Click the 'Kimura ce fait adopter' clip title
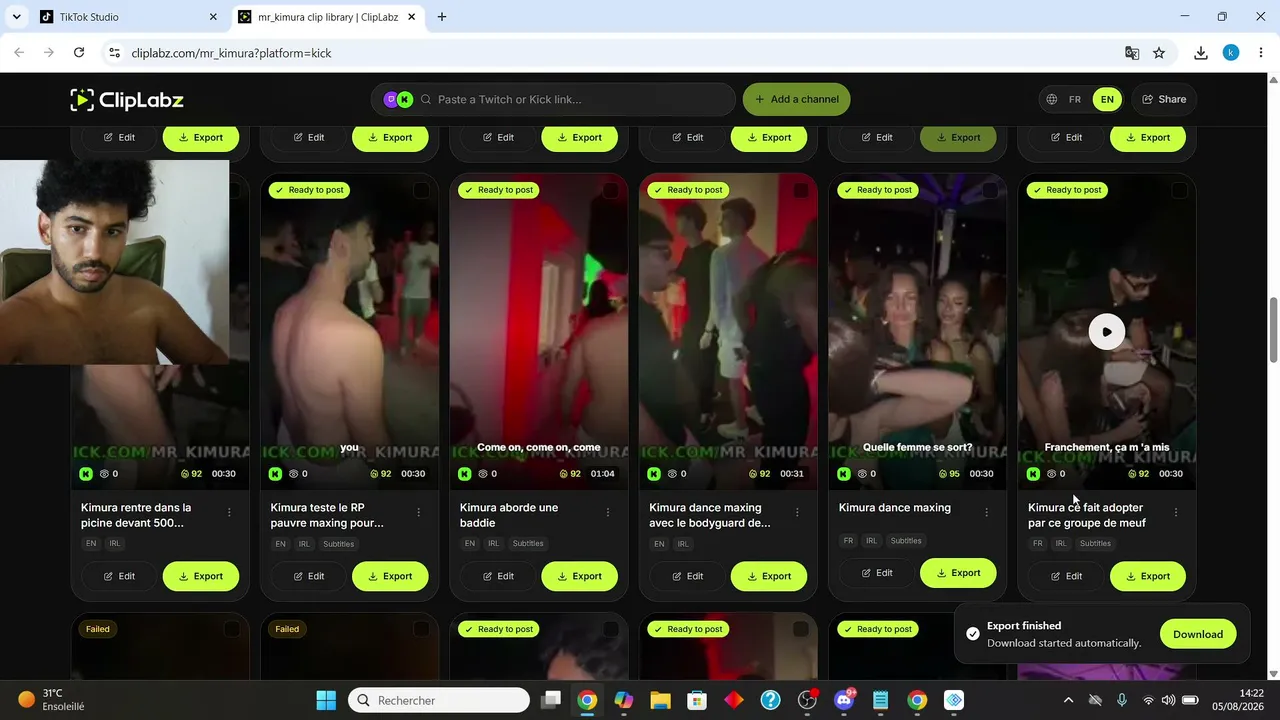Viewport: 1280px width, 720px height. click(1087, 515)
